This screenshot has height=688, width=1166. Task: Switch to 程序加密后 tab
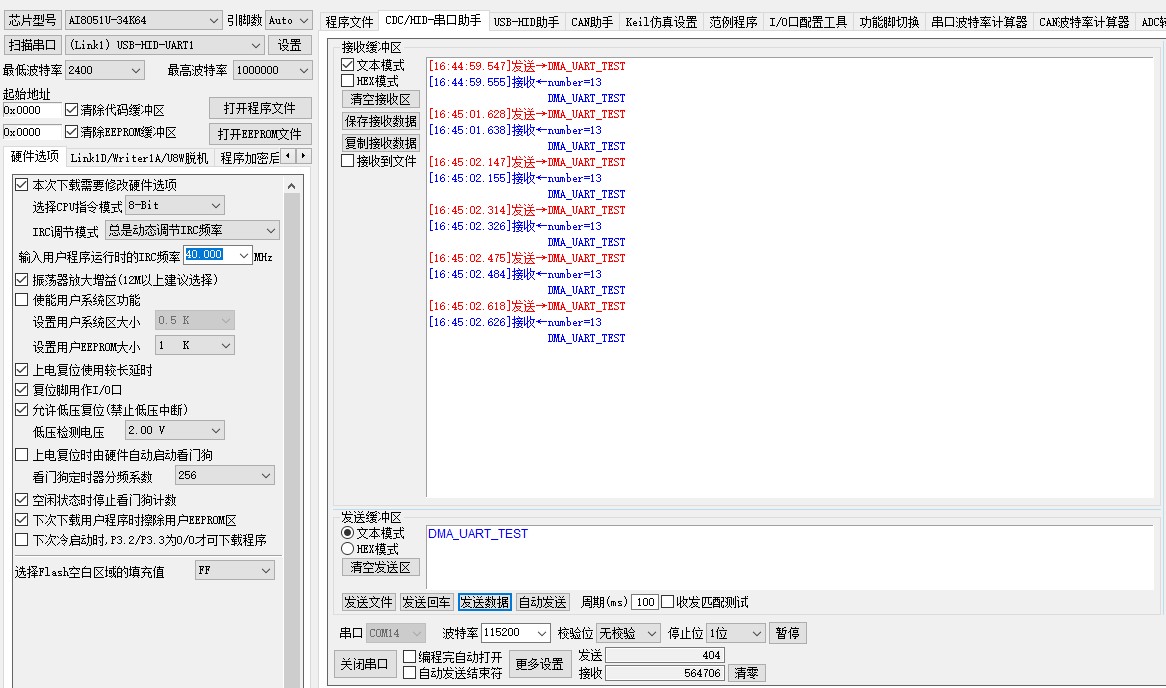(249, 158)
